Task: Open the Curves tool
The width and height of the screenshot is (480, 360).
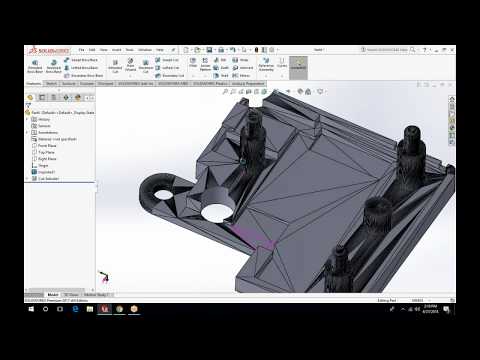Action: coord(282,63)
